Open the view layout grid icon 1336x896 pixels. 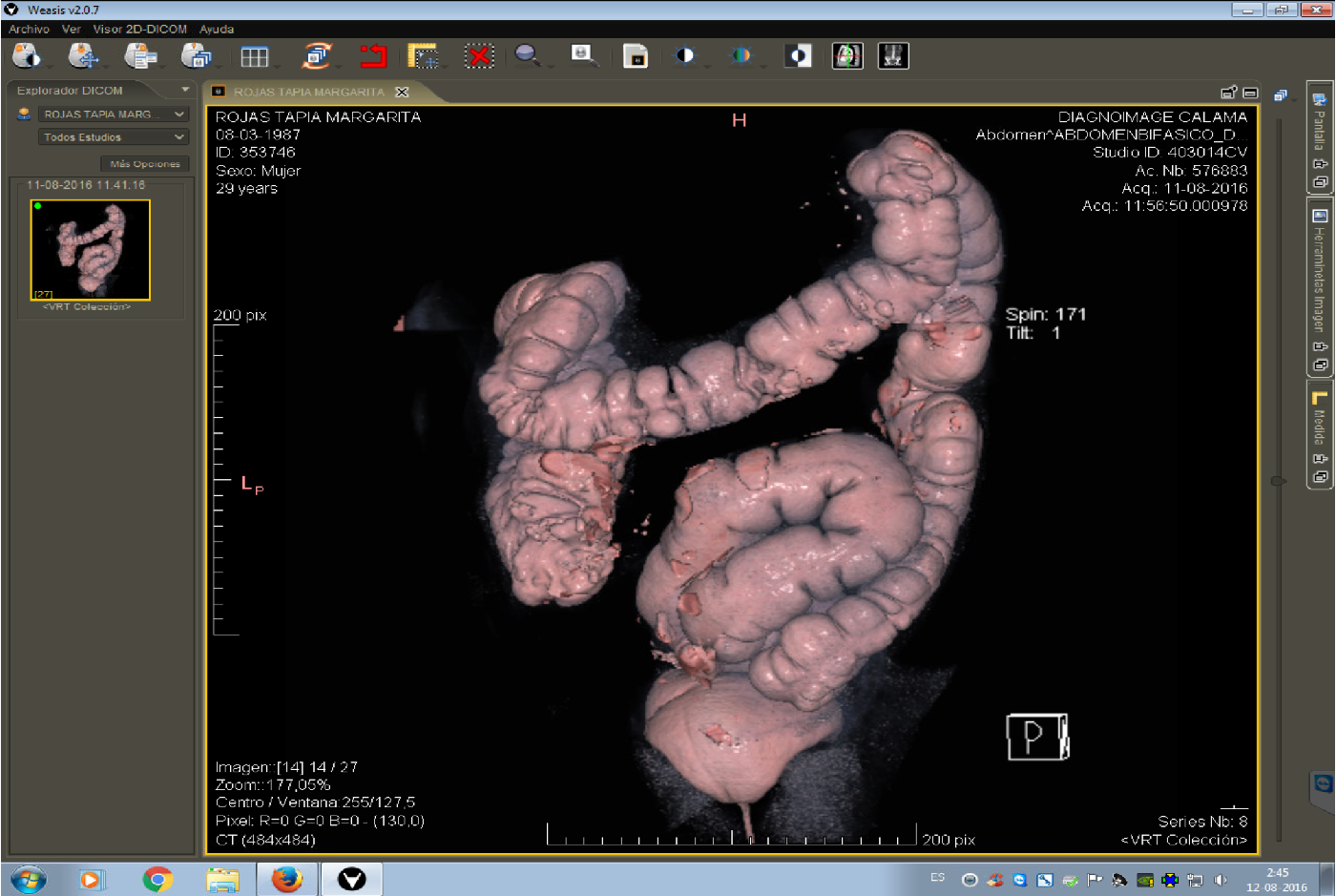click(254, 57)
